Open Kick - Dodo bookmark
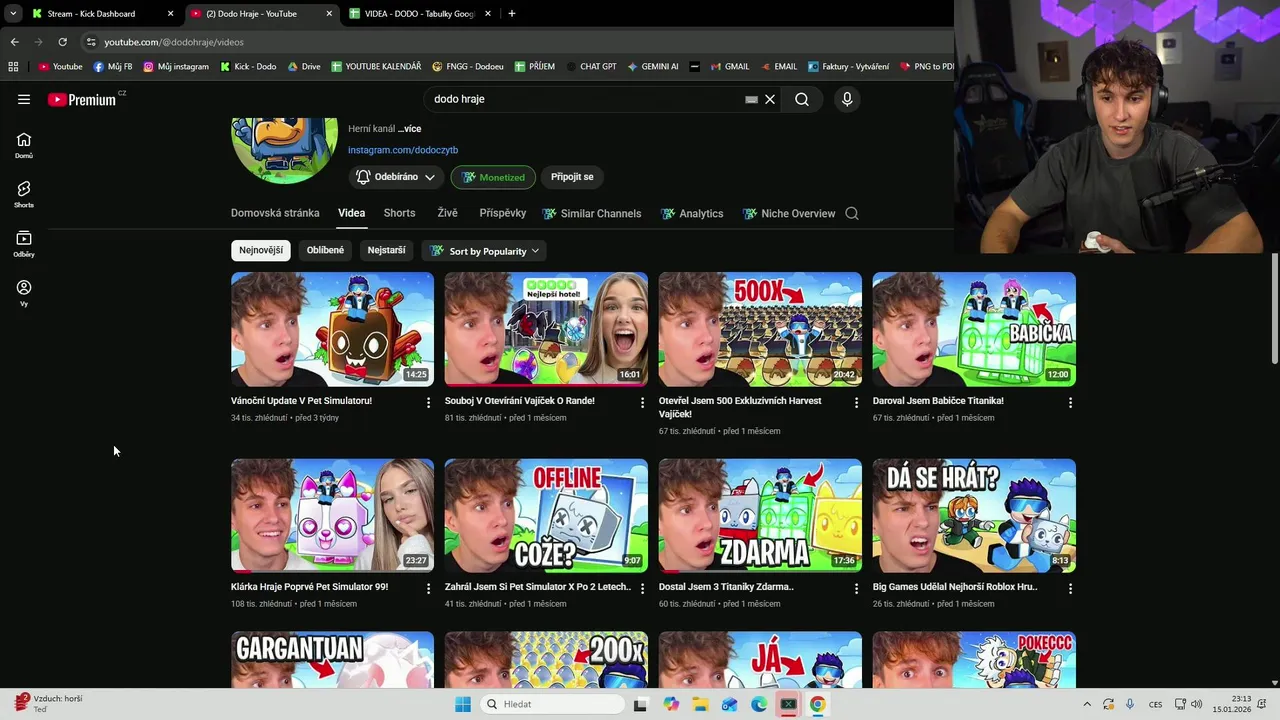Screen dimensions: 1280x720 [248, 67]
